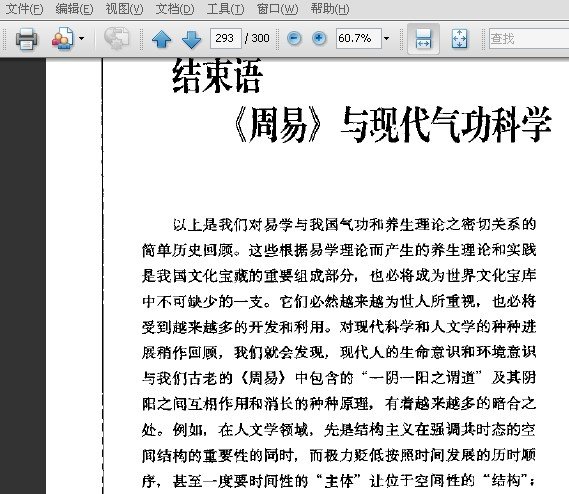
Task: Click the greyed-out globe web icon
Action: 116,38
